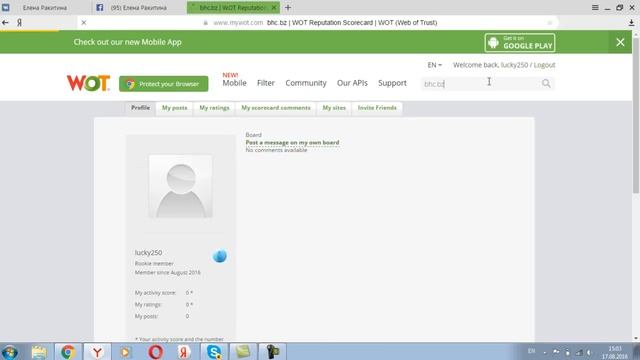Click the Logout link
Viewport: 640px width, 360px height.
[544, 65]
